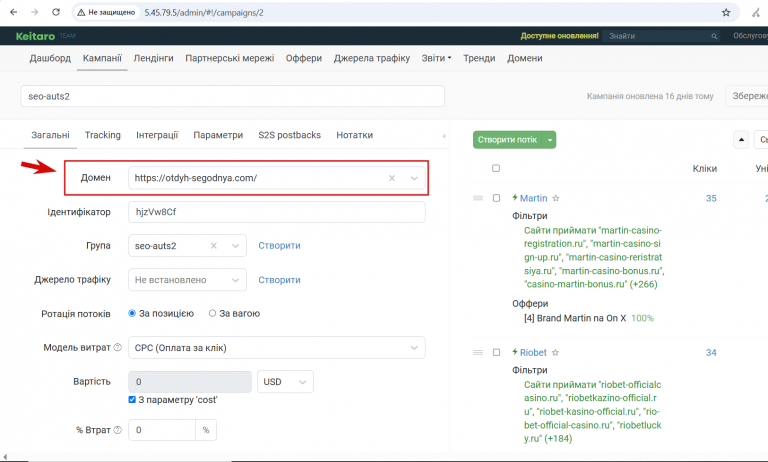Switch to the Нотатки tab
Screen dimensions: 768x462
(x=355, y=135)
